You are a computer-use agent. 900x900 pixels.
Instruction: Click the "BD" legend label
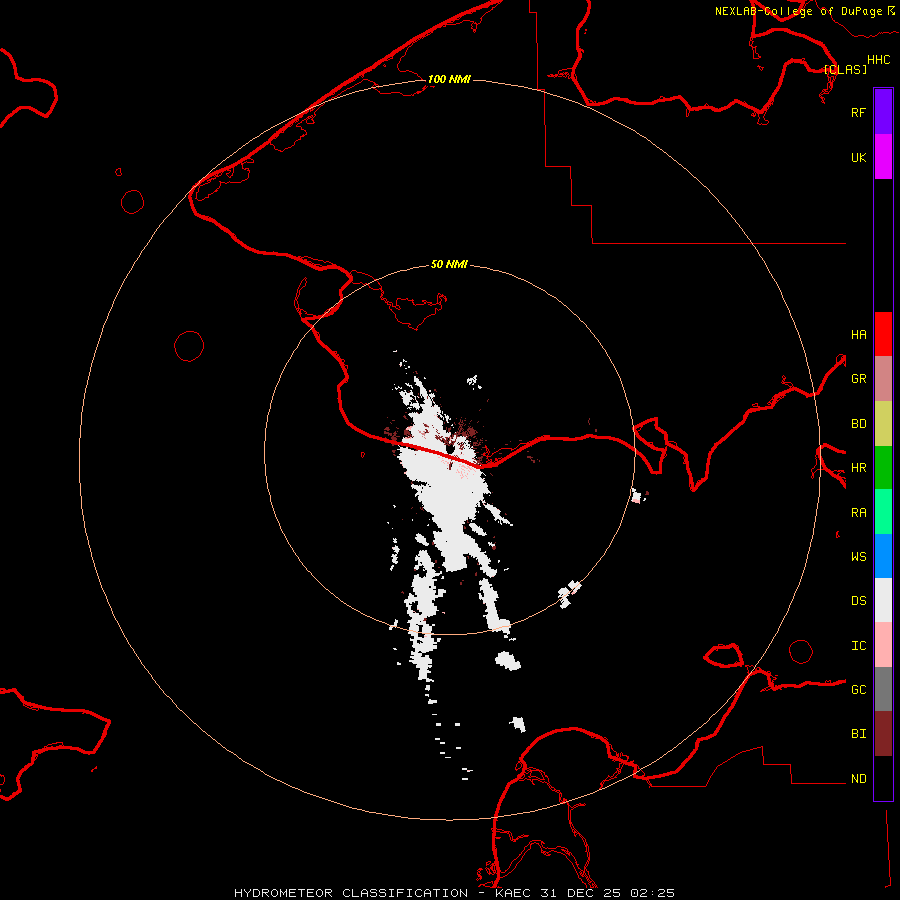858,423
